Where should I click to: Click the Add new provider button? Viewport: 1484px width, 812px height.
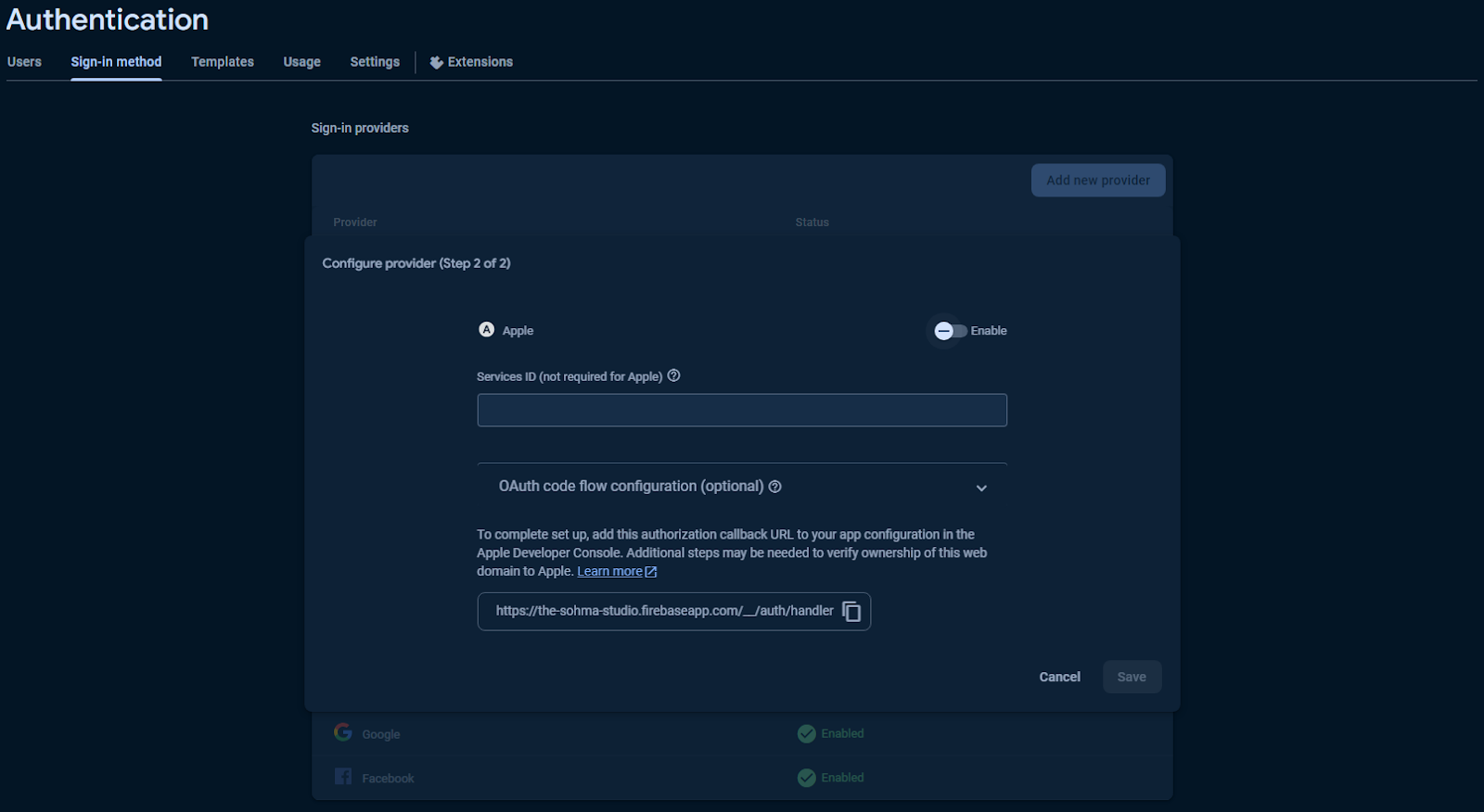(x=1098, y=180)
